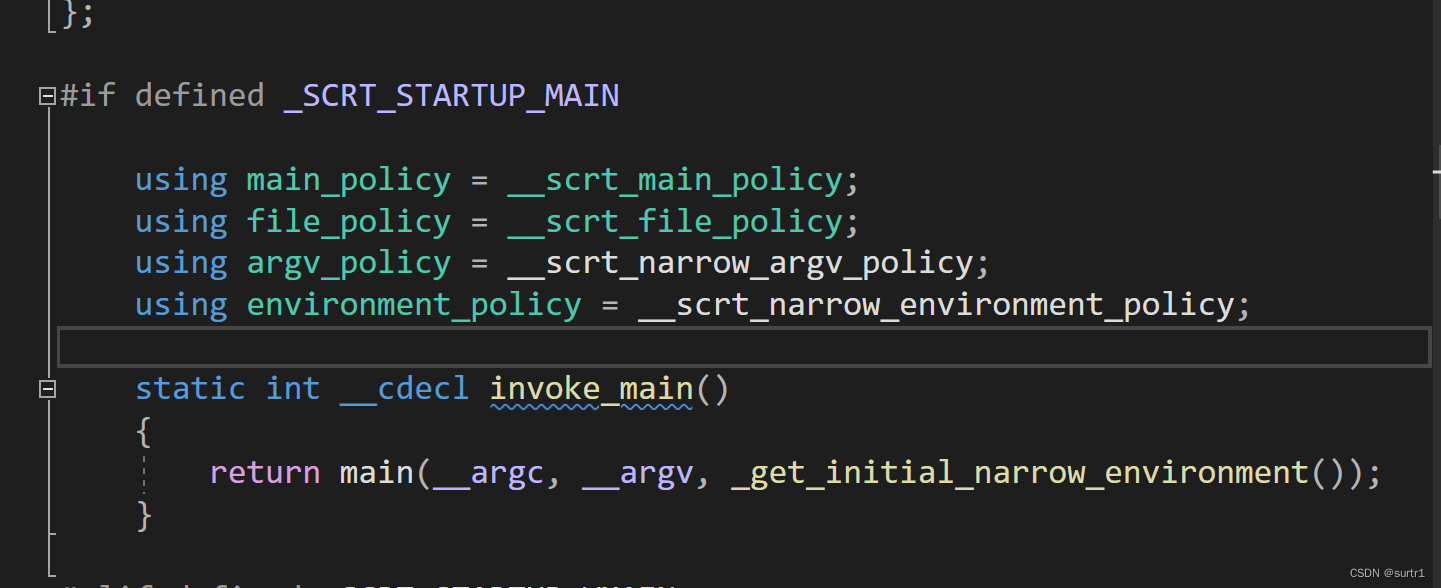
Task: Click the _get_initial_narrow_environment call
Action: (x=1020, y=472)
